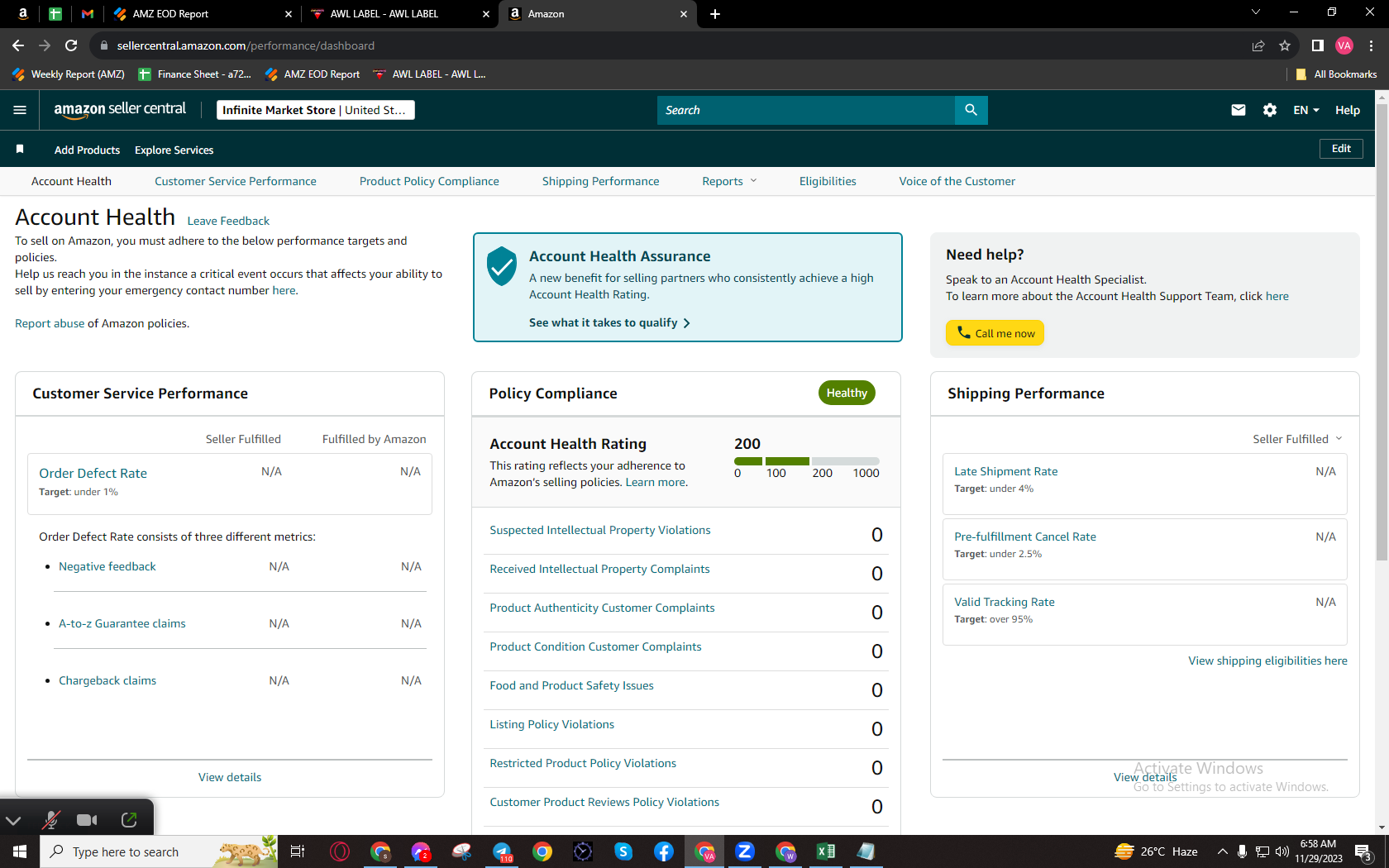
Task: Open the Order Defect Rate link
Action: [93, 473]
